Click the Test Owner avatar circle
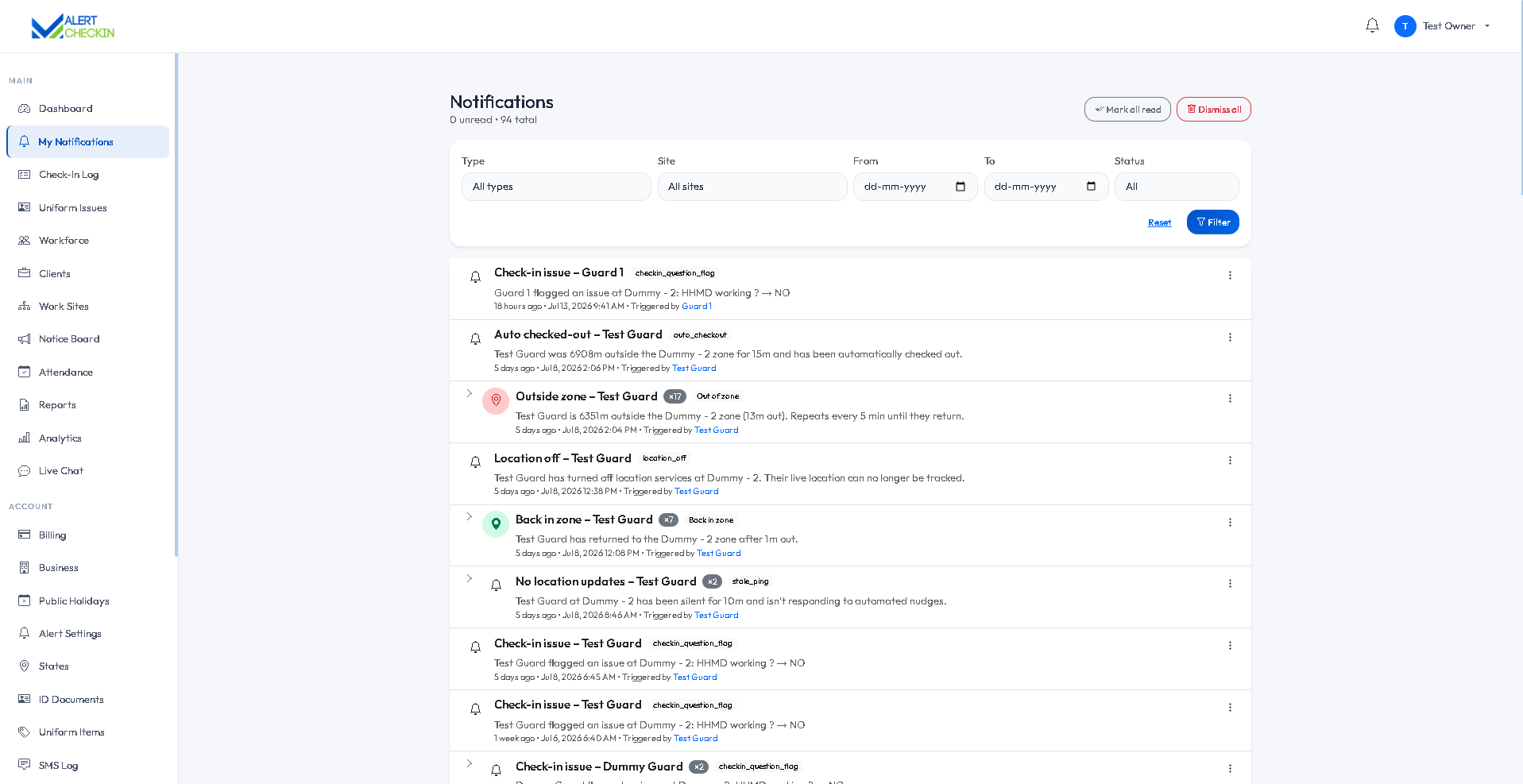 1405,26
